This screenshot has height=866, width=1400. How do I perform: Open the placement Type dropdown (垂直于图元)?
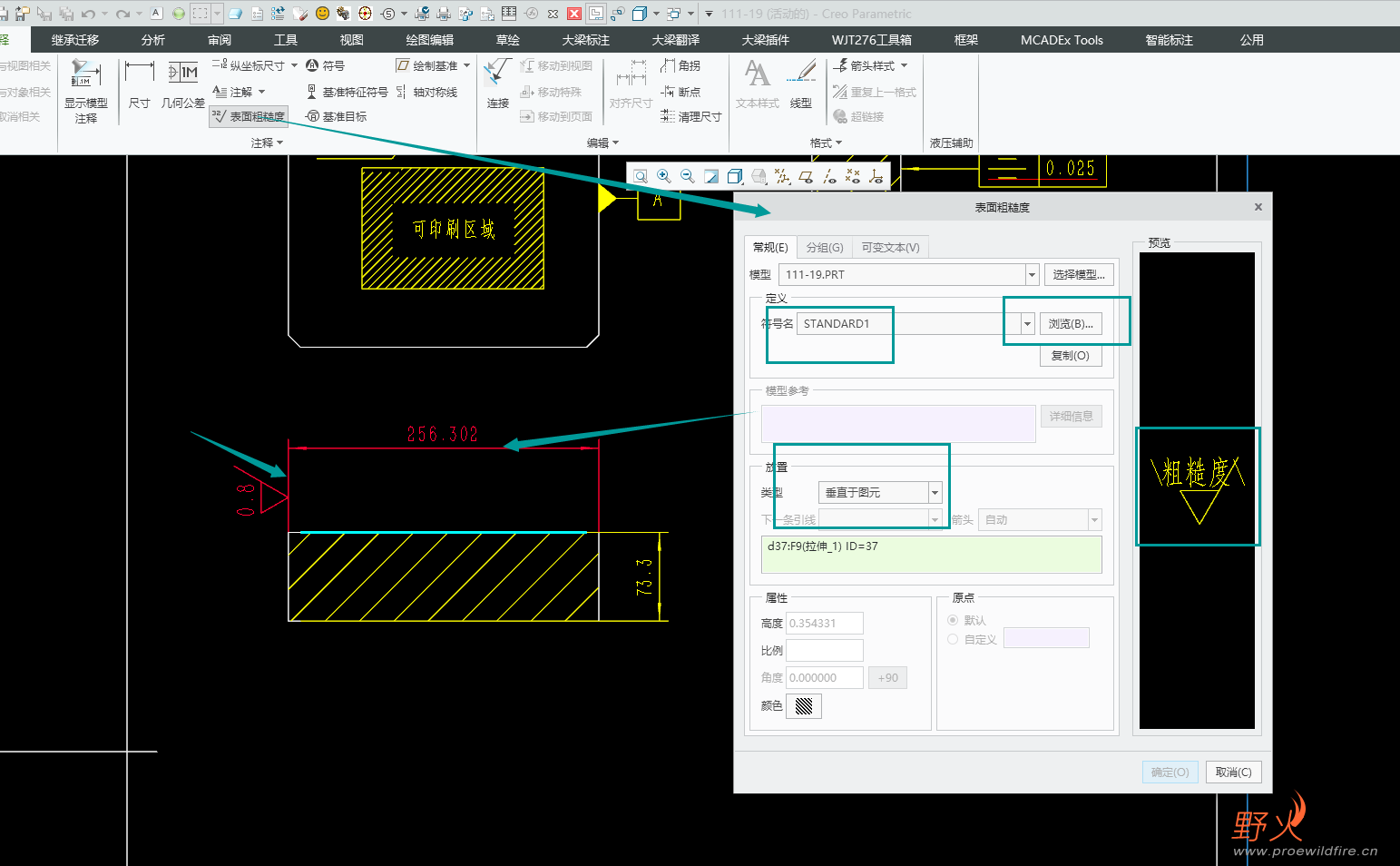[x=935, y=492]
